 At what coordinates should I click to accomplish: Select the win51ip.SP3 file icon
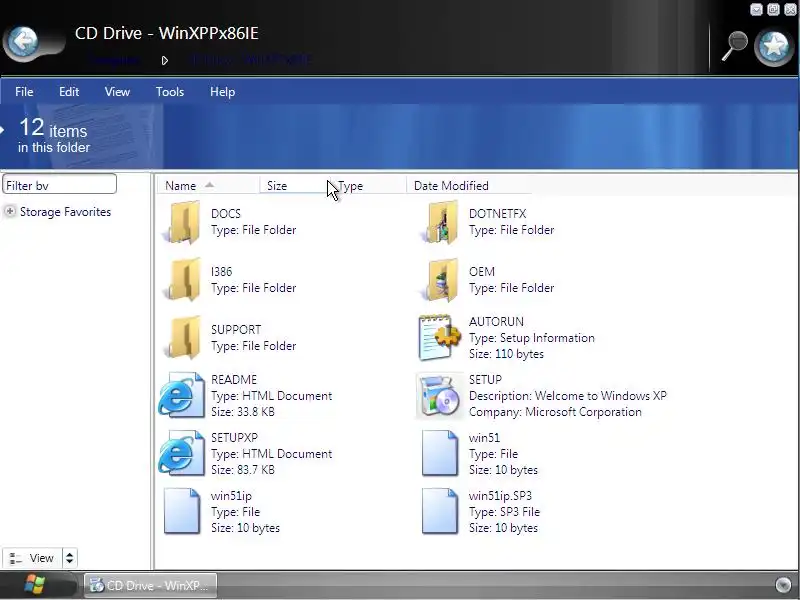point(440,511)
